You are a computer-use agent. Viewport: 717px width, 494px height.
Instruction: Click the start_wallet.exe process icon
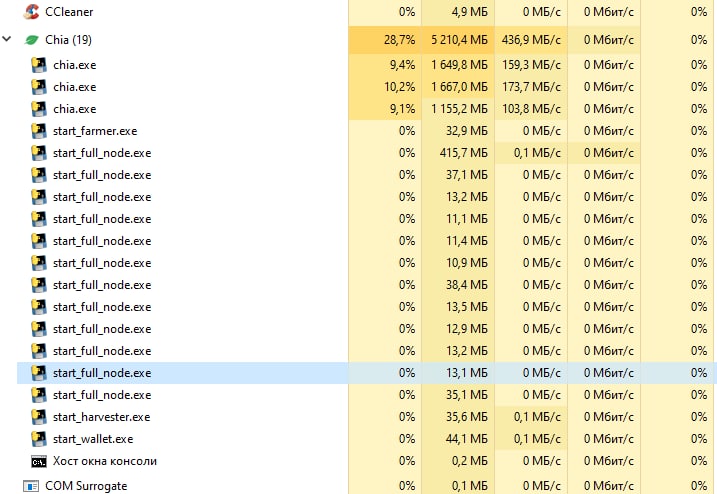point(39,439)
